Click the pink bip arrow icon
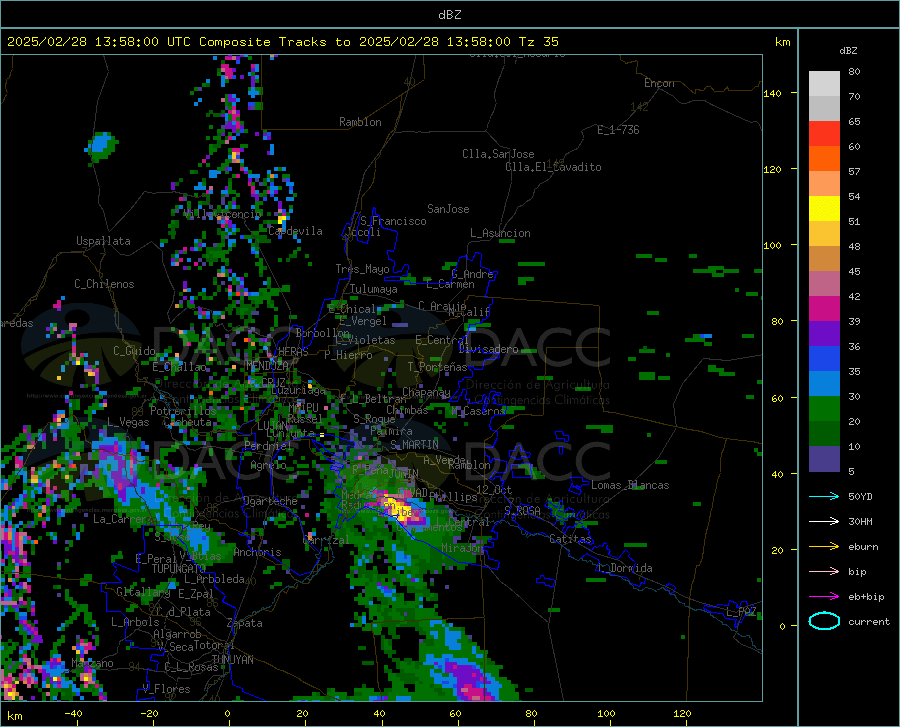The image size is (900, 727). pyautogui.click(x=824, y=572)
